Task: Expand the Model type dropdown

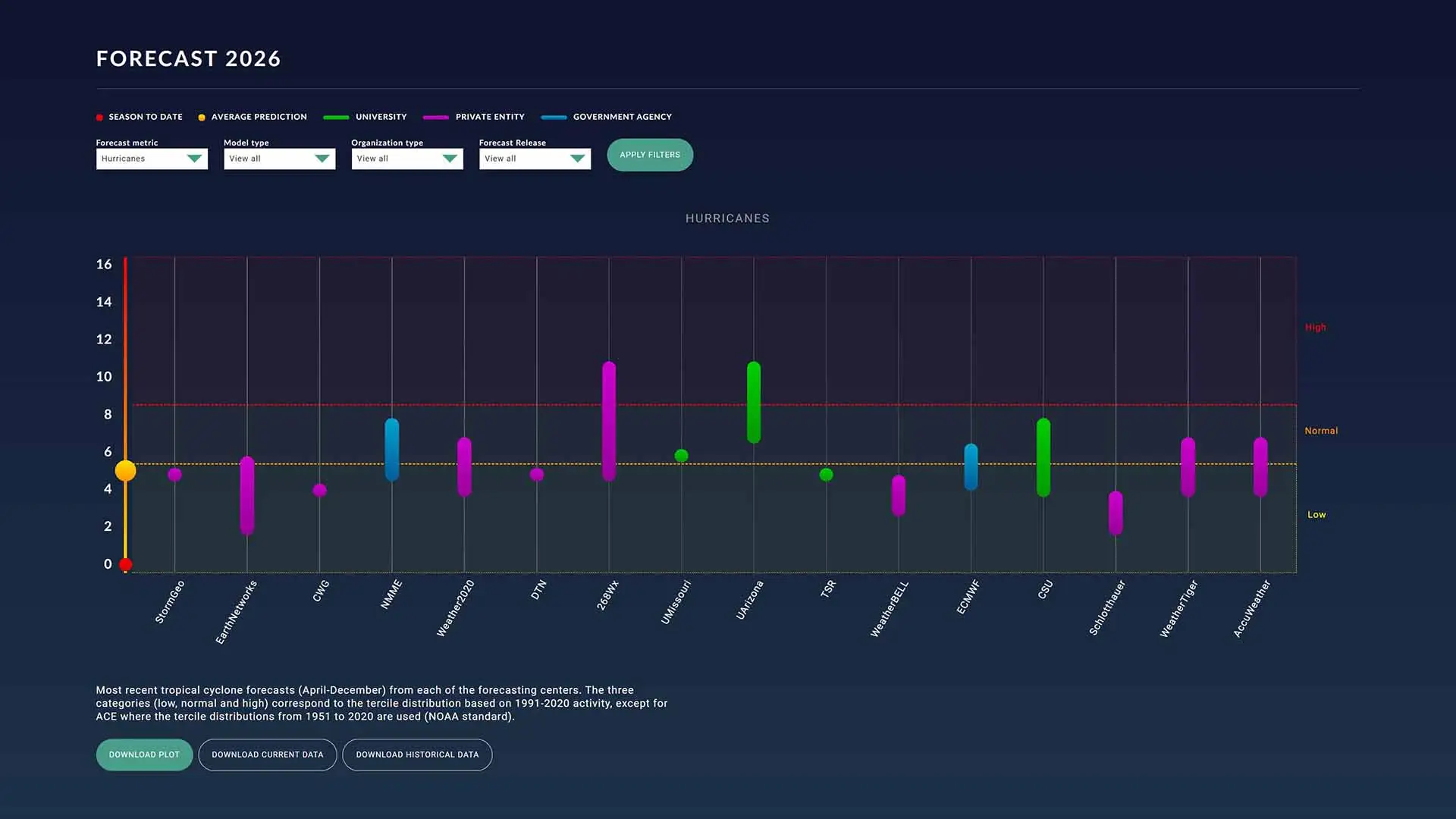Action: [279, 158]
